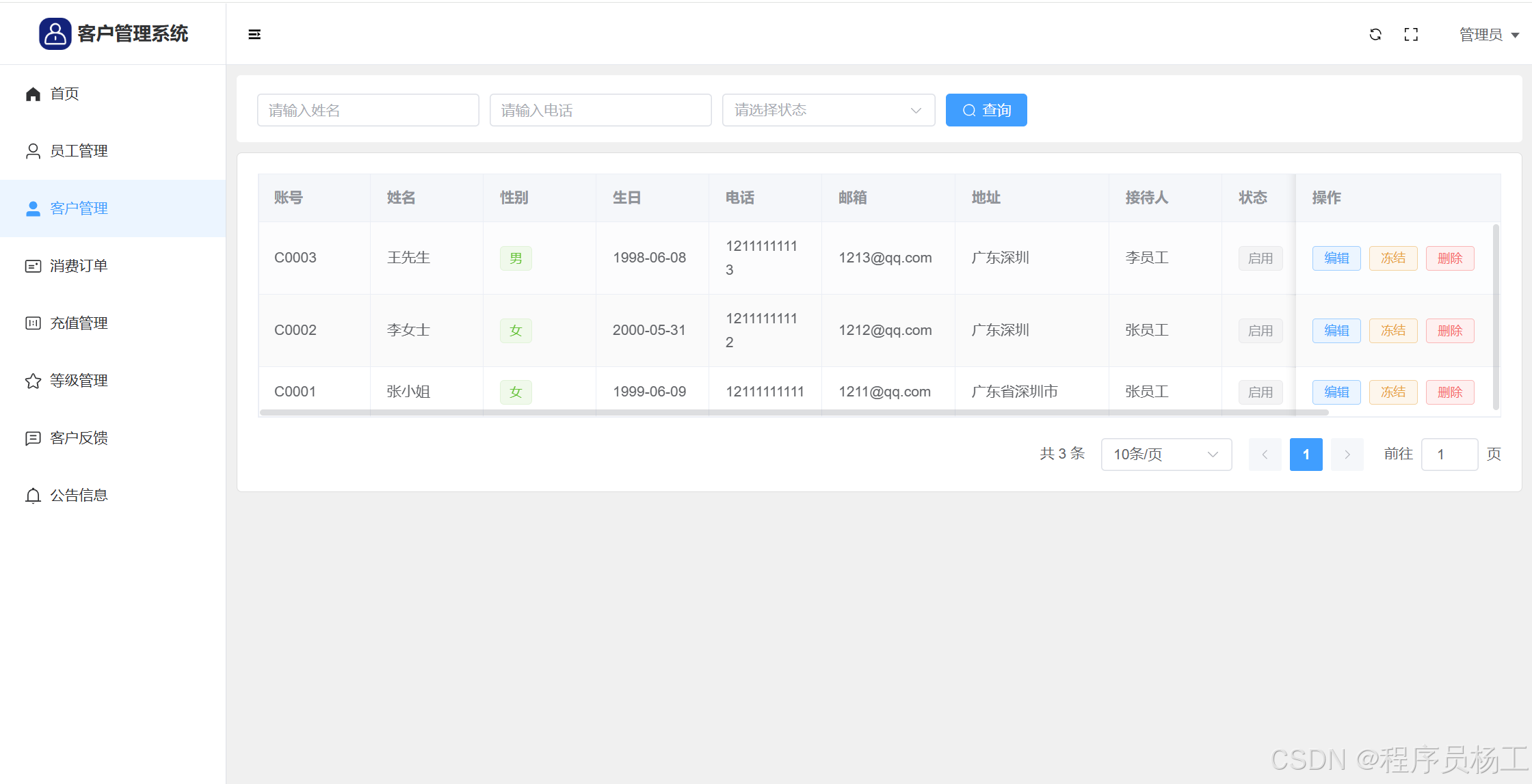The width and height of the screenshot is (1532, 784).
Task: Navigate to 等级管理 page
Action: (79, 381)
